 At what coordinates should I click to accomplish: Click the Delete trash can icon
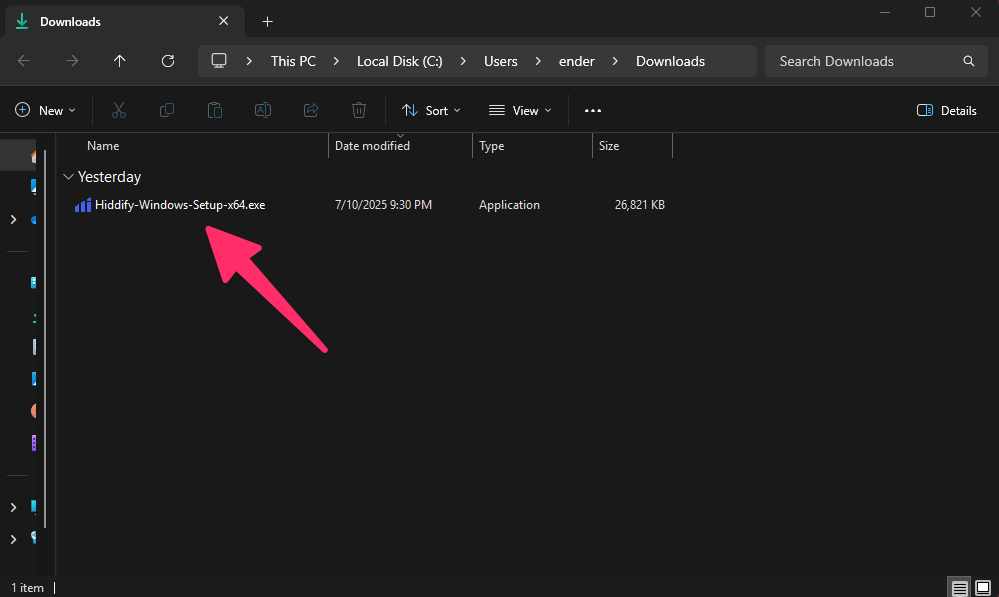pos(359,110)
